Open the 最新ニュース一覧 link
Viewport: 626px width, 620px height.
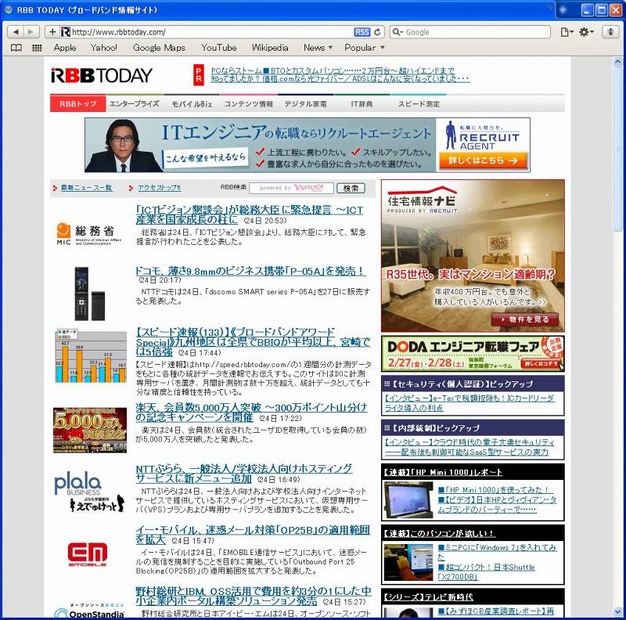pyautogui.click(x=86, y=188)
